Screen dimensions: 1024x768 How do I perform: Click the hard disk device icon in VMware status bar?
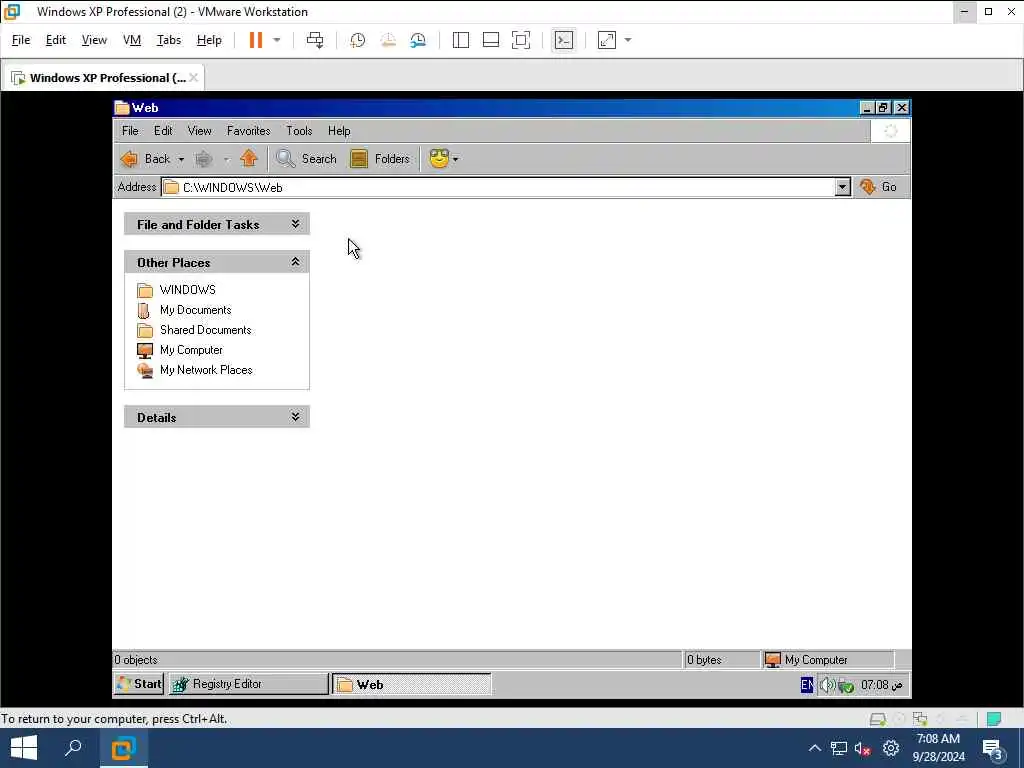877,719
